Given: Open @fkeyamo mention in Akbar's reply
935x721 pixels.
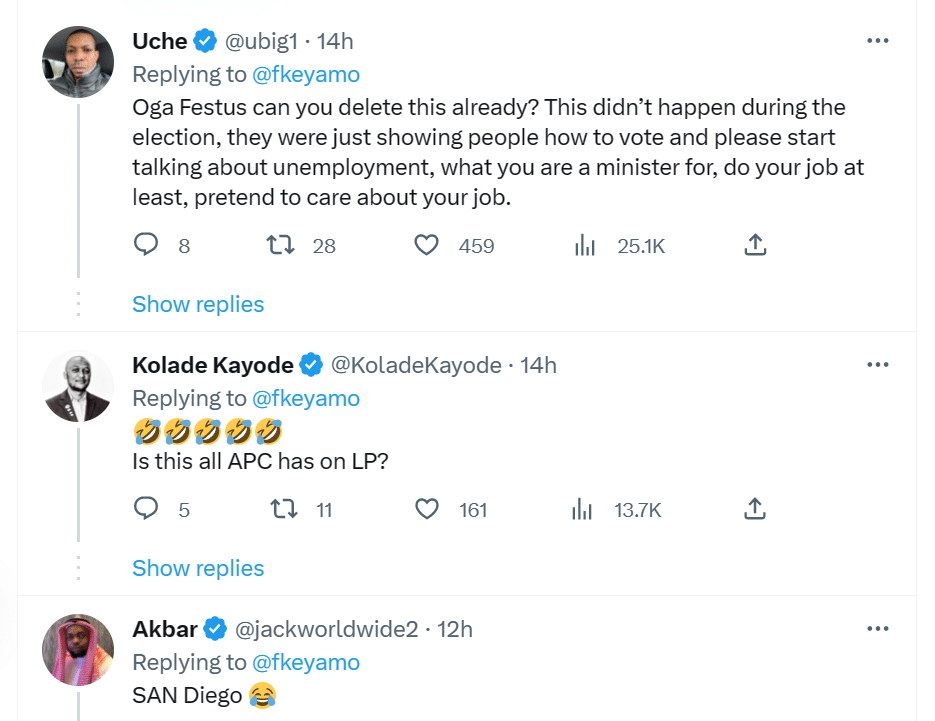Looking at the screenshot, I should tap(306, 662).
